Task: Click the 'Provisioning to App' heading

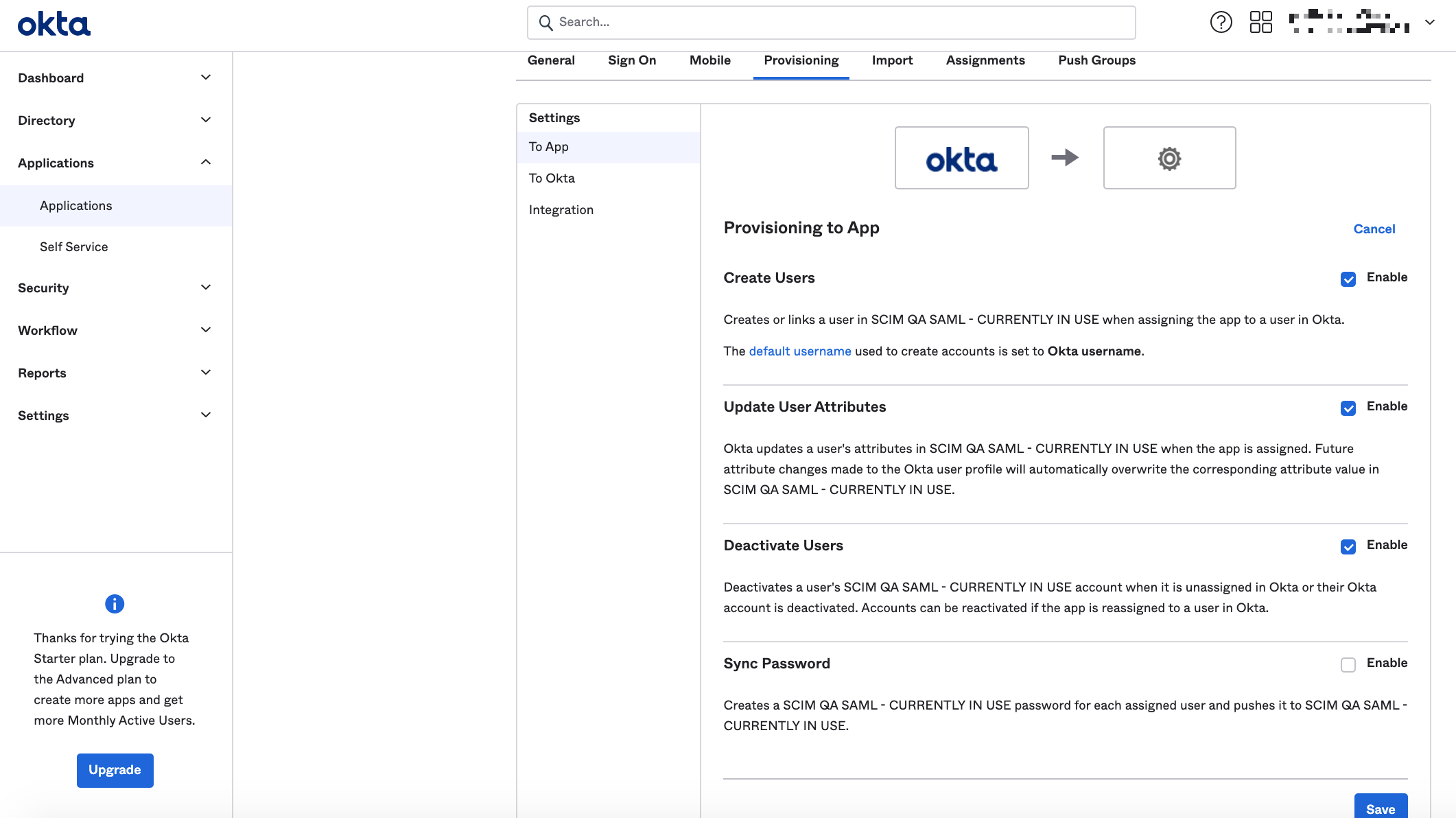Action: click(x=801, y=228)
